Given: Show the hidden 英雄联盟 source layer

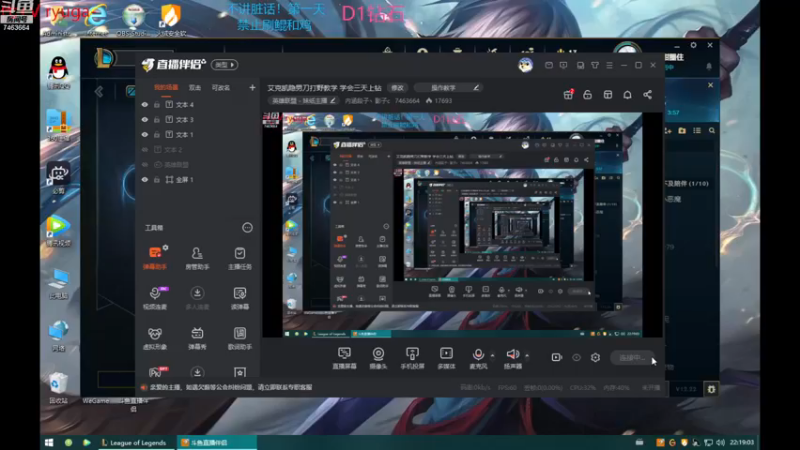Looking at the screenshot, I should pos(145,165).
